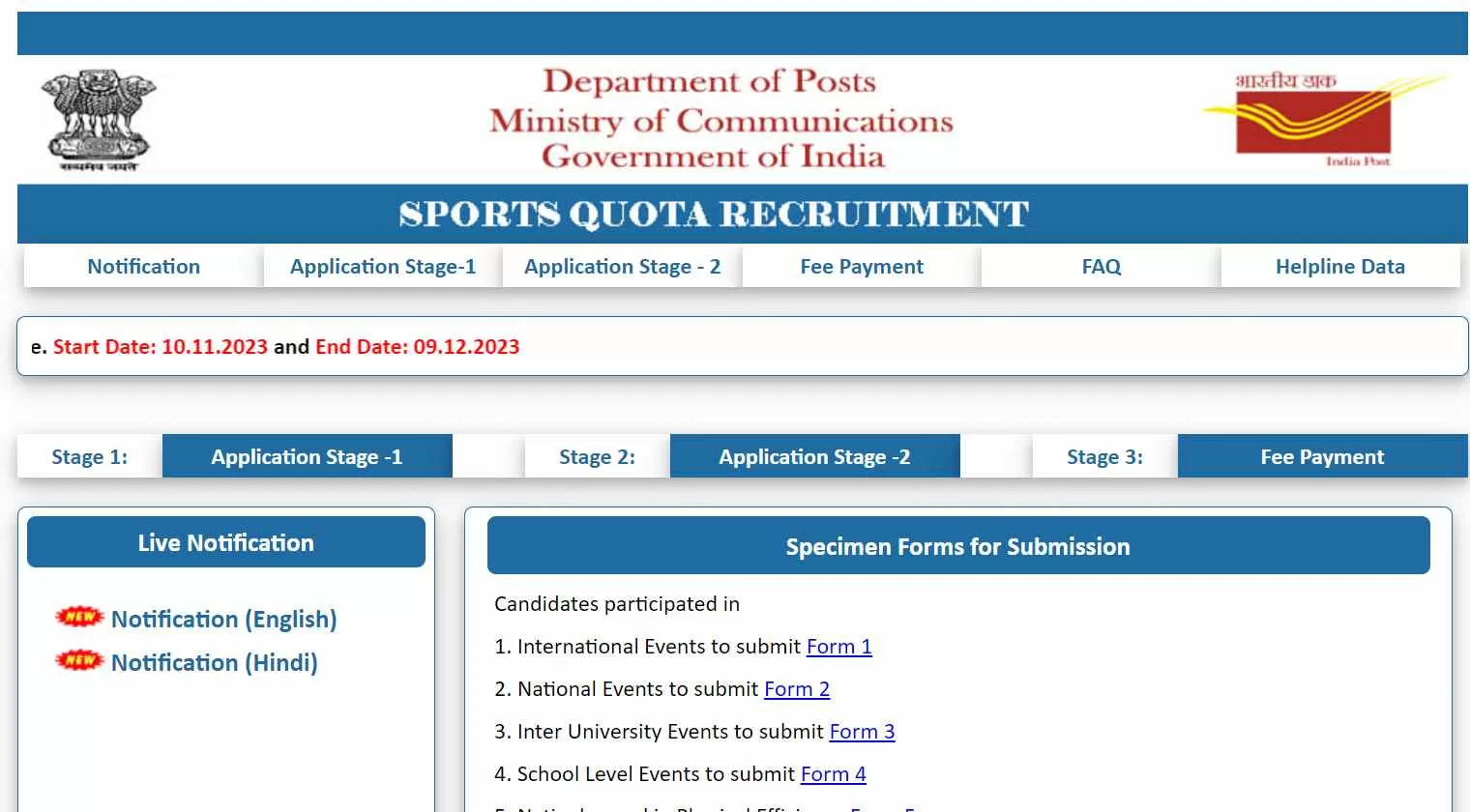Viewport: 1470px width, 812px height.
Task: Open the FAQ menu item
Action: pyautogui.click(x=1102, y=267)
